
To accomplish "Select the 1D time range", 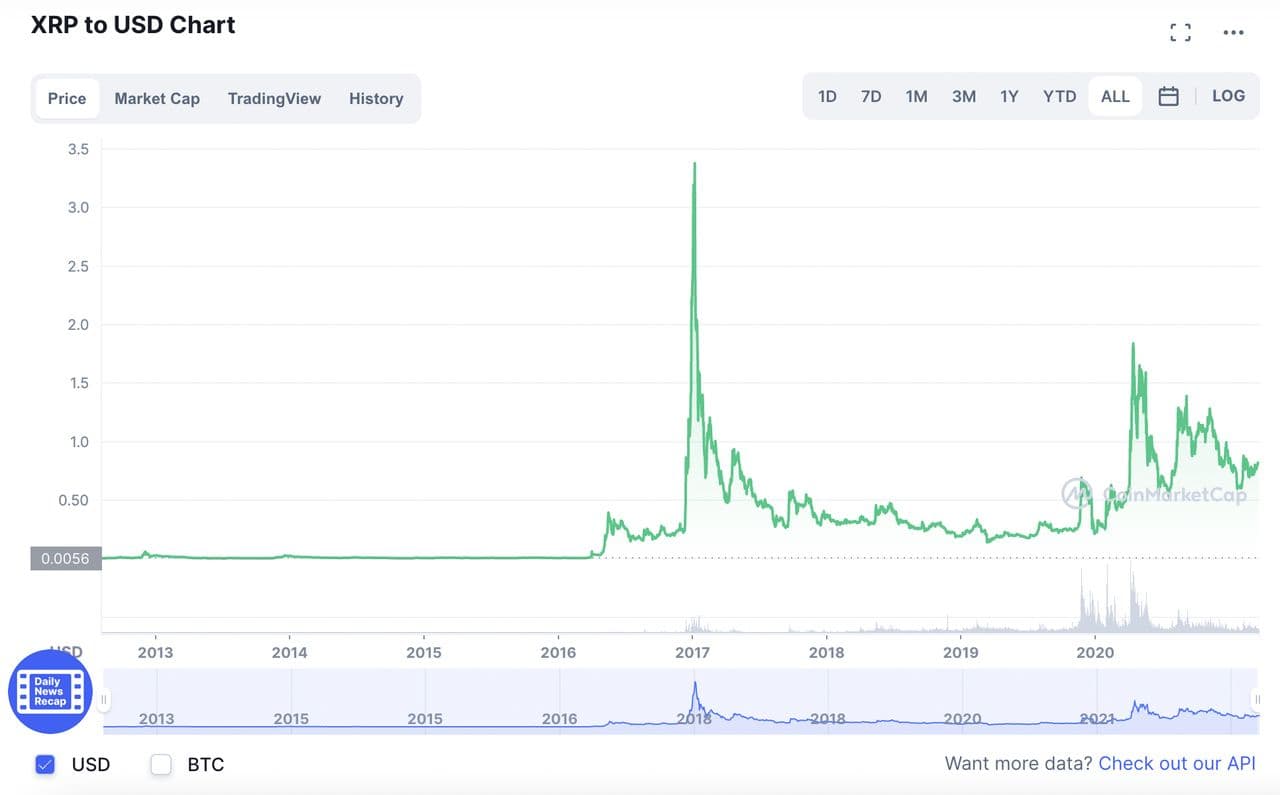I will pos(827,97).
